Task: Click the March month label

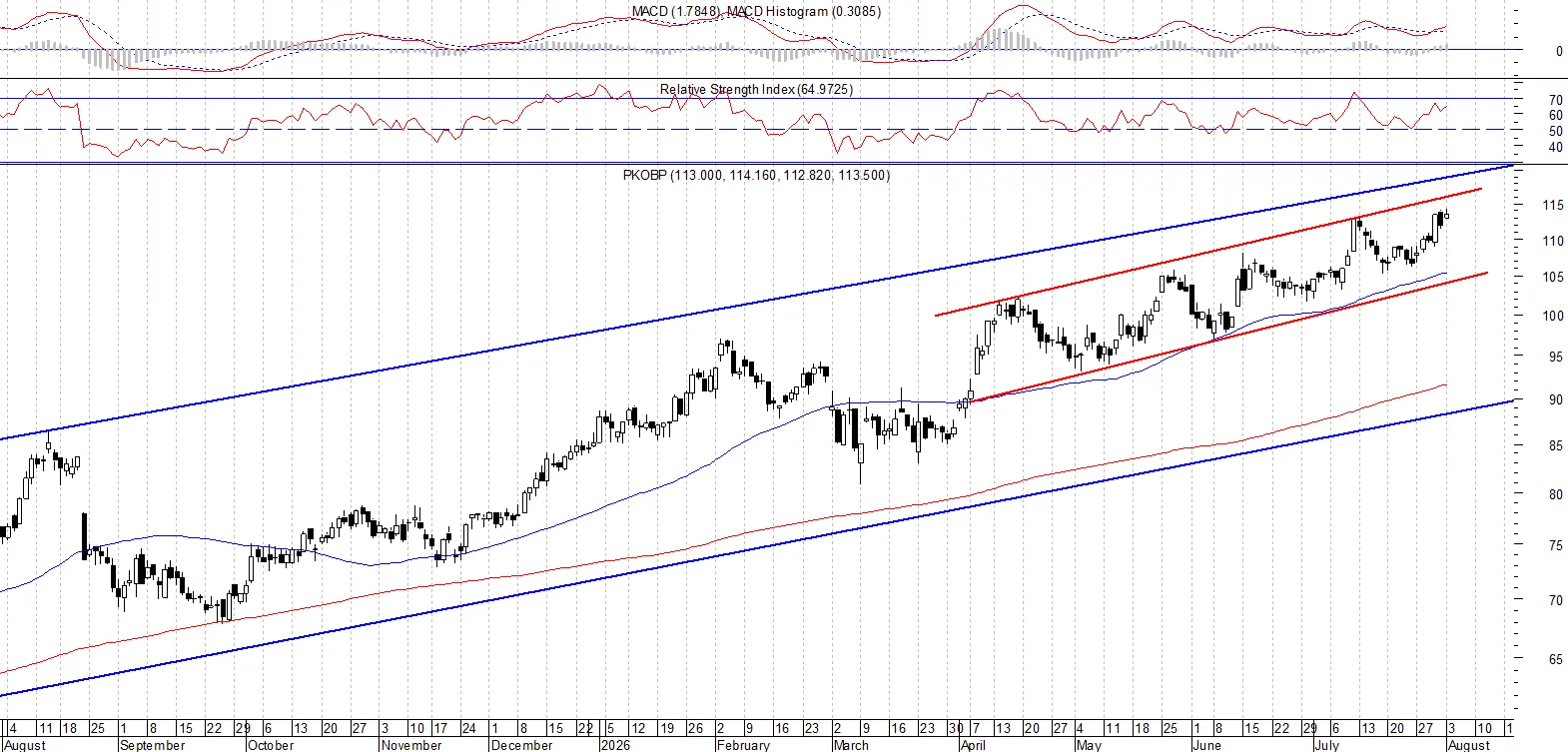Action: (851, 745)
